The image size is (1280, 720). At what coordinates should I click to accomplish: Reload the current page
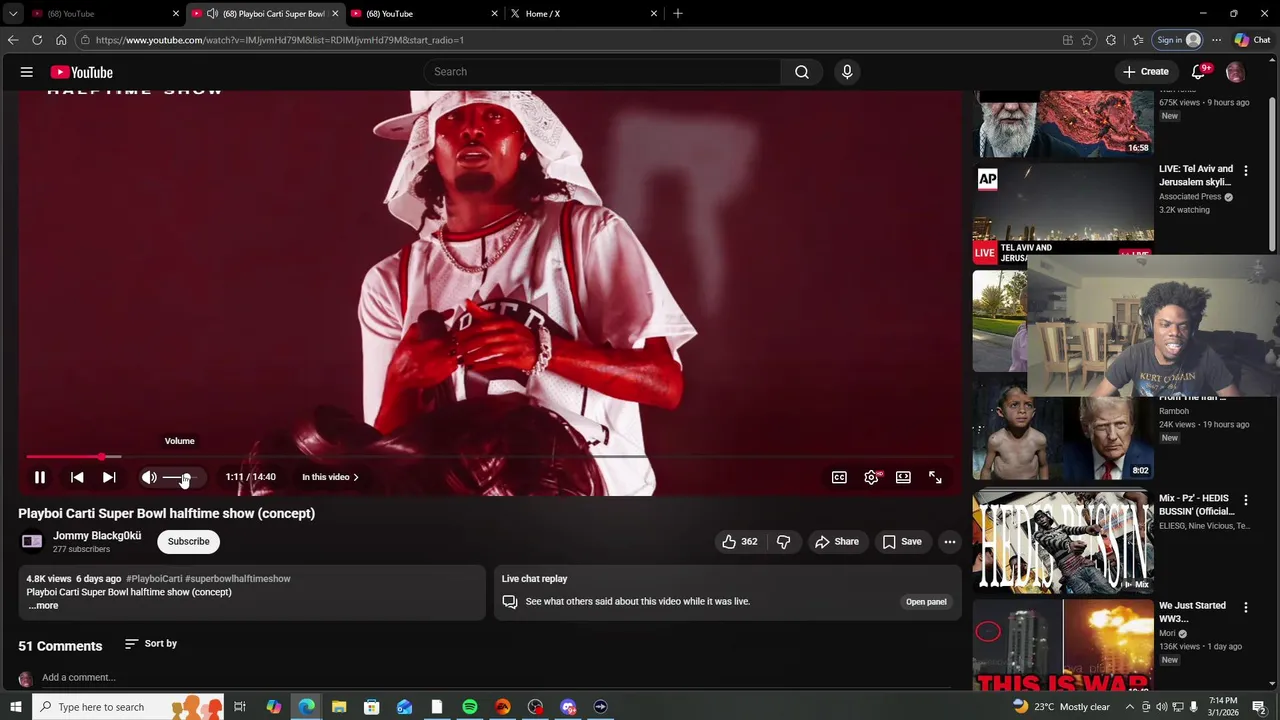pyautogui.click(x=37, y=40)
